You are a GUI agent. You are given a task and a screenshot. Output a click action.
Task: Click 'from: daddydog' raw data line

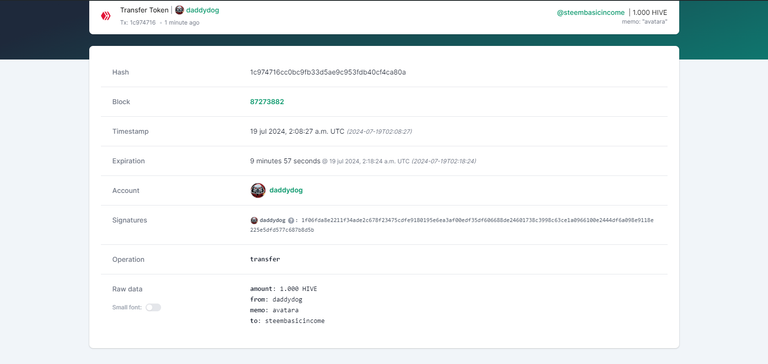(x=276, y=299)
